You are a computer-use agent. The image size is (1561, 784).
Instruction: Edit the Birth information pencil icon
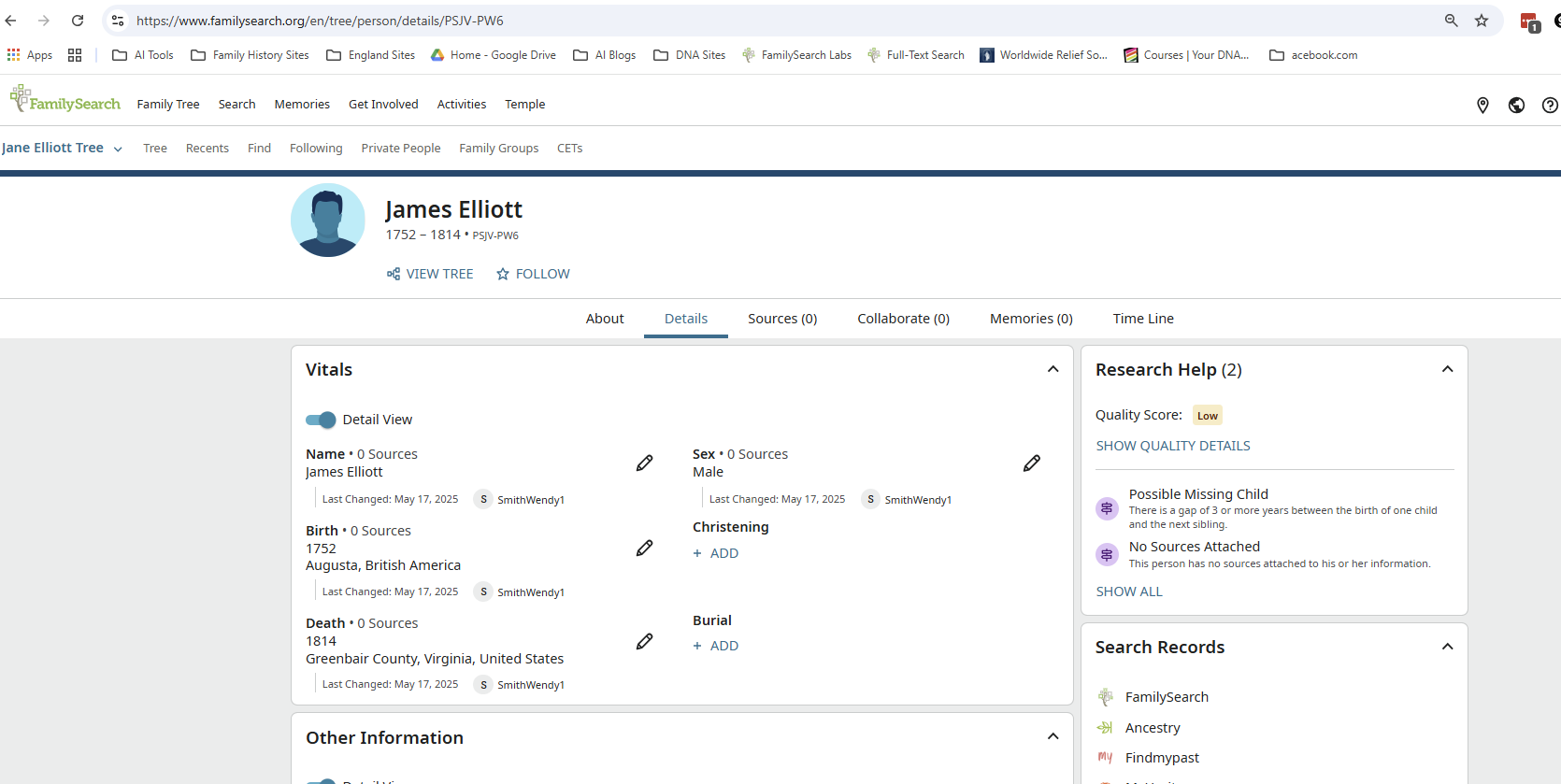(x=644, y=549)
